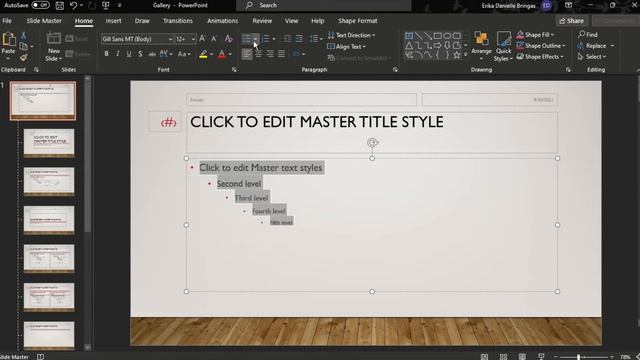Decrease font size with smaller A icon
Viewport: 640px width, 360px height.
[x=214, y=39]
